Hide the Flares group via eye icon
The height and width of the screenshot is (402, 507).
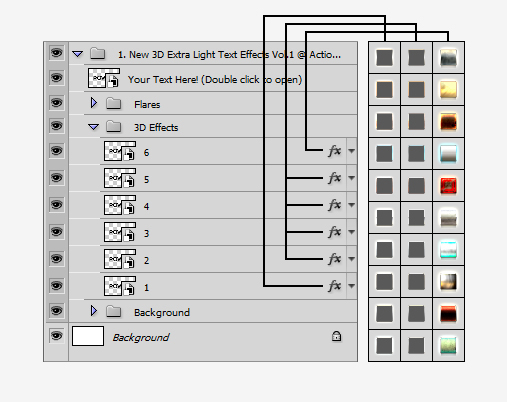point(56,103)
